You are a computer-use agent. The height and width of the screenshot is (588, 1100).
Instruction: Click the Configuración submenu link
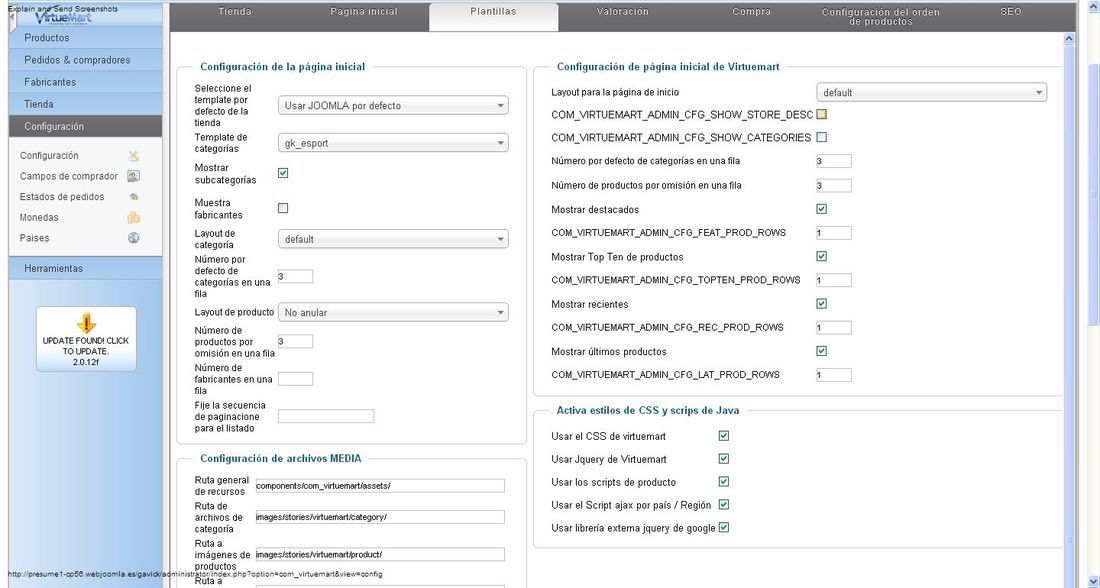click(49, 156)
